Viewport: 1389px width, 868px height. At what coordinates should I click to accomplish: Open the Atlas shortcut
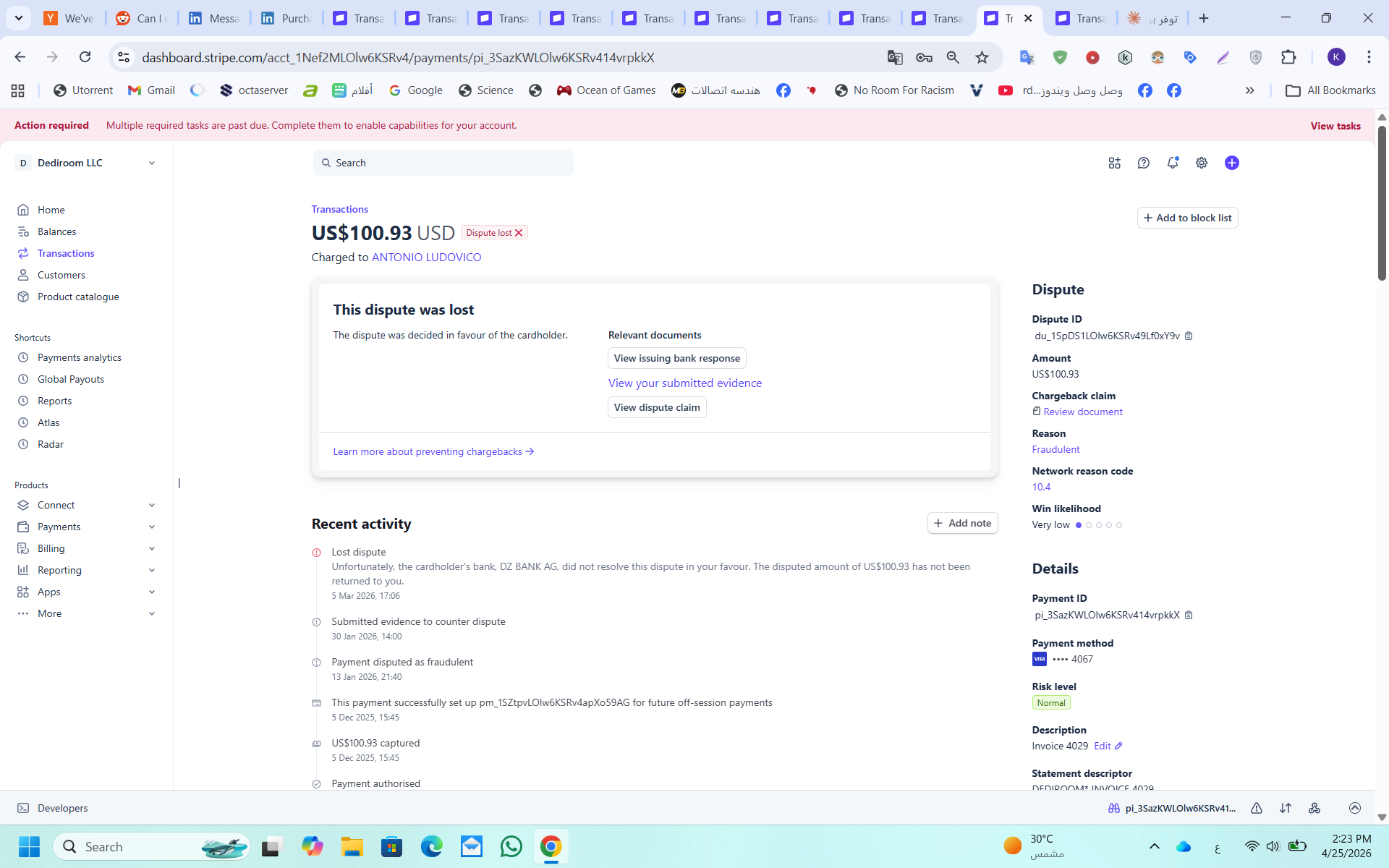point(48,422)
